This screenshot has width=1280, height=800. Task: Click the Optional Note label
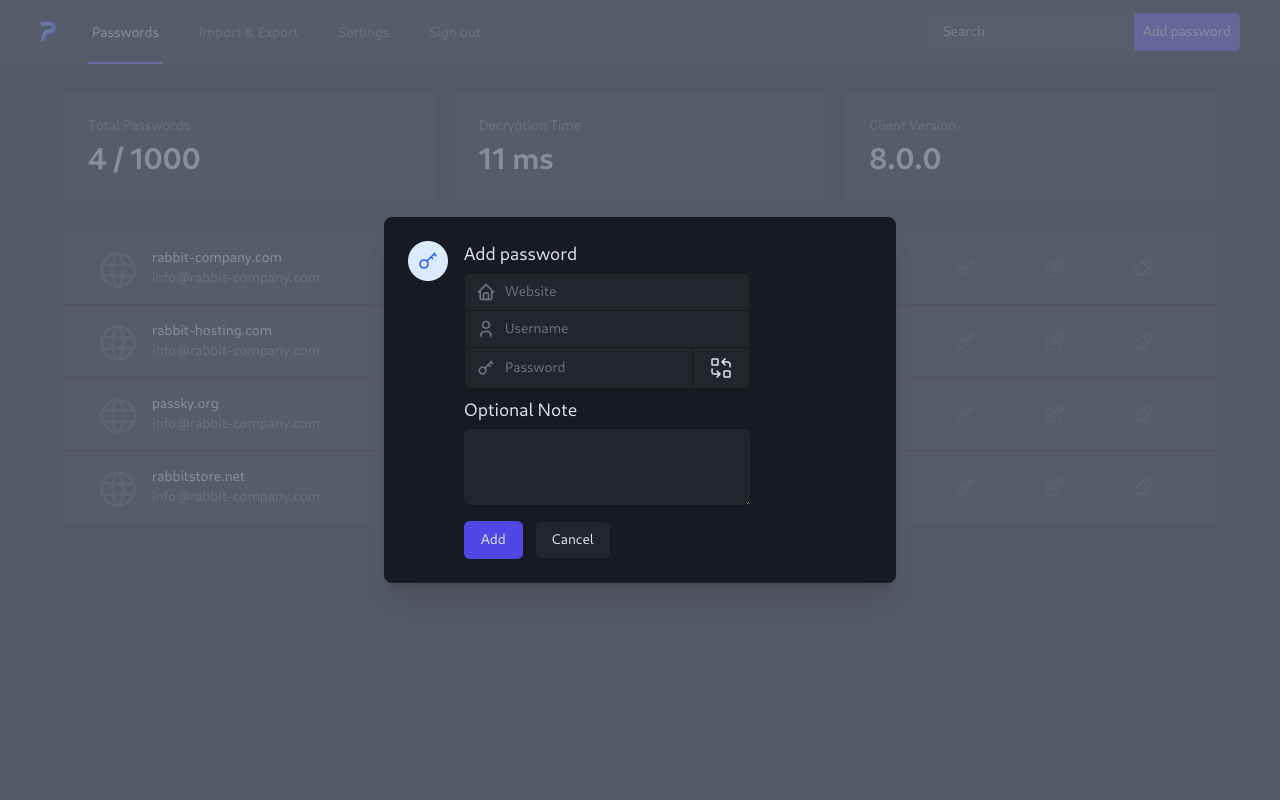520,410
